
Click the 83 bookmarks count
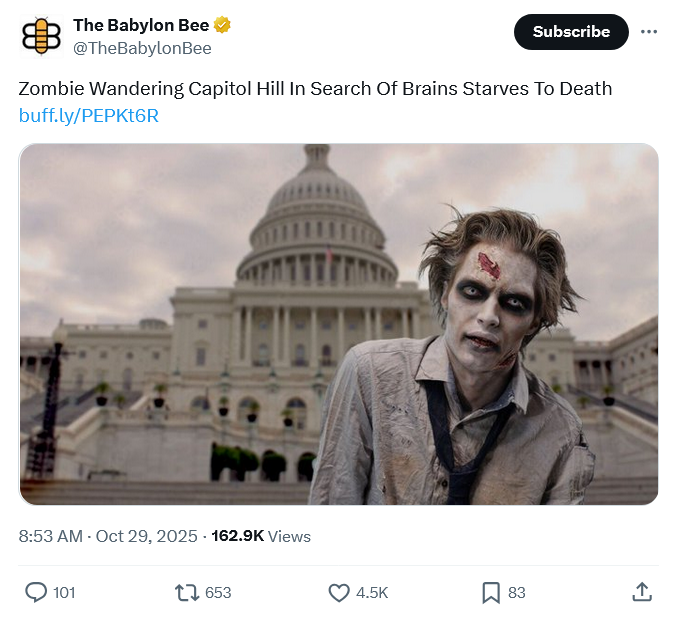pyautogui.click(x=517, y=593)
